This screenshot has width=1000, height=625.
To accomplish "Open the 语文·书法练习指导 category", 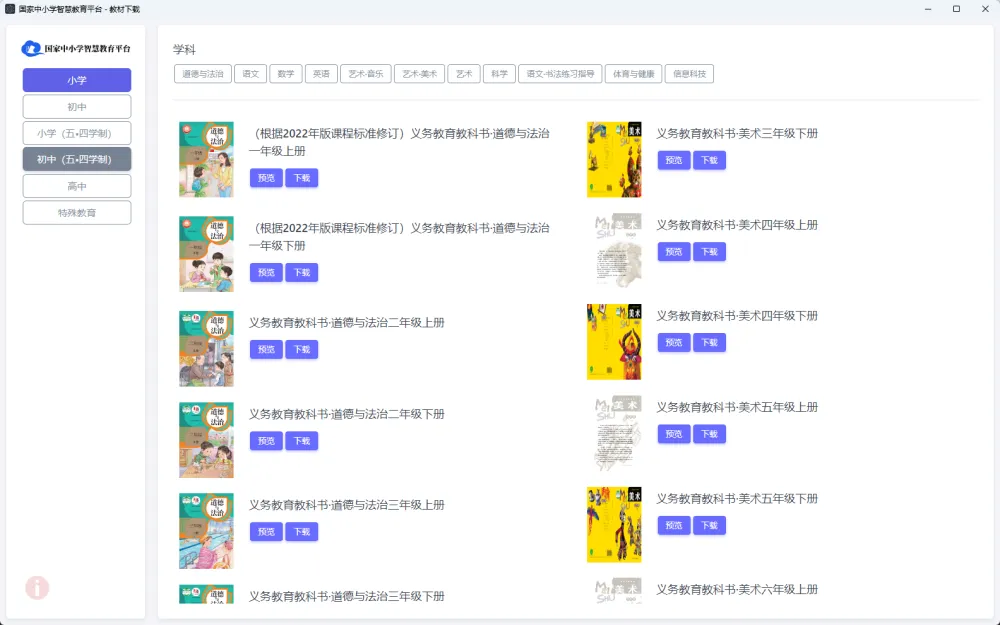I will 559,73.
